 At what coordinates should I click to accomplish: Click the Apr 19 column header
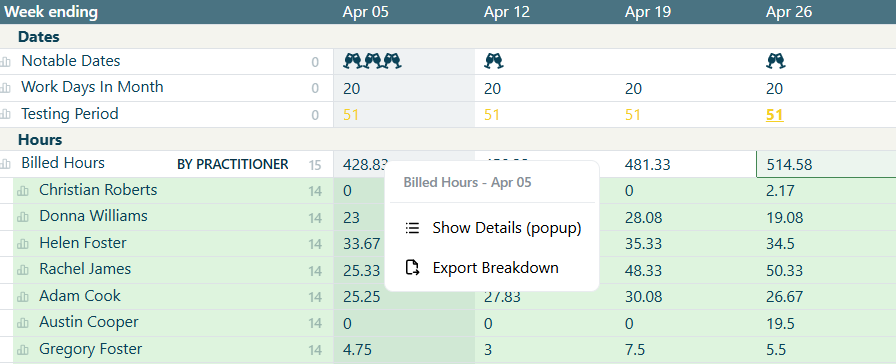pos(648,12)
